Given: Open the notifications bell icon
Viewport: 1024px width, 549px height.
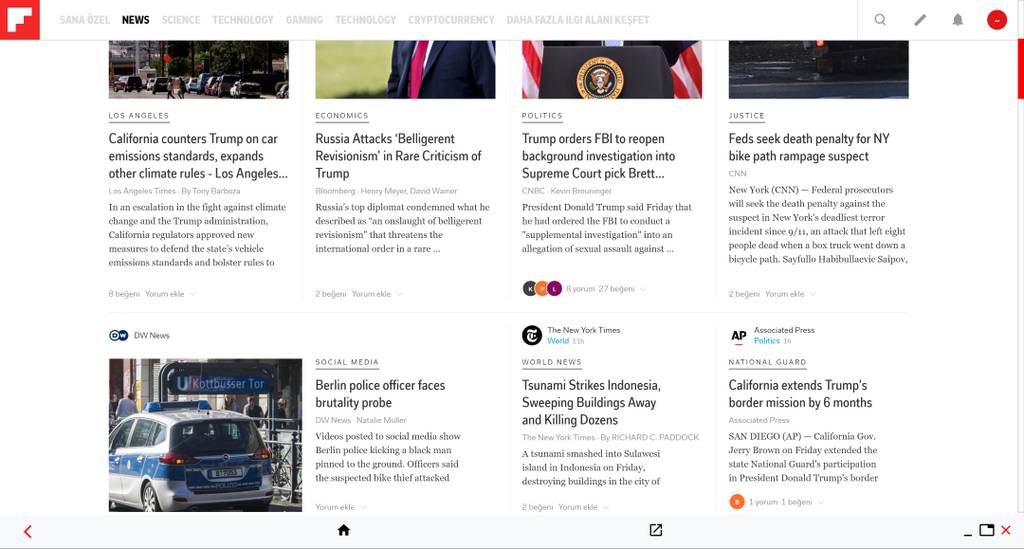Looking at the screenshot, I should click(957, 20).
